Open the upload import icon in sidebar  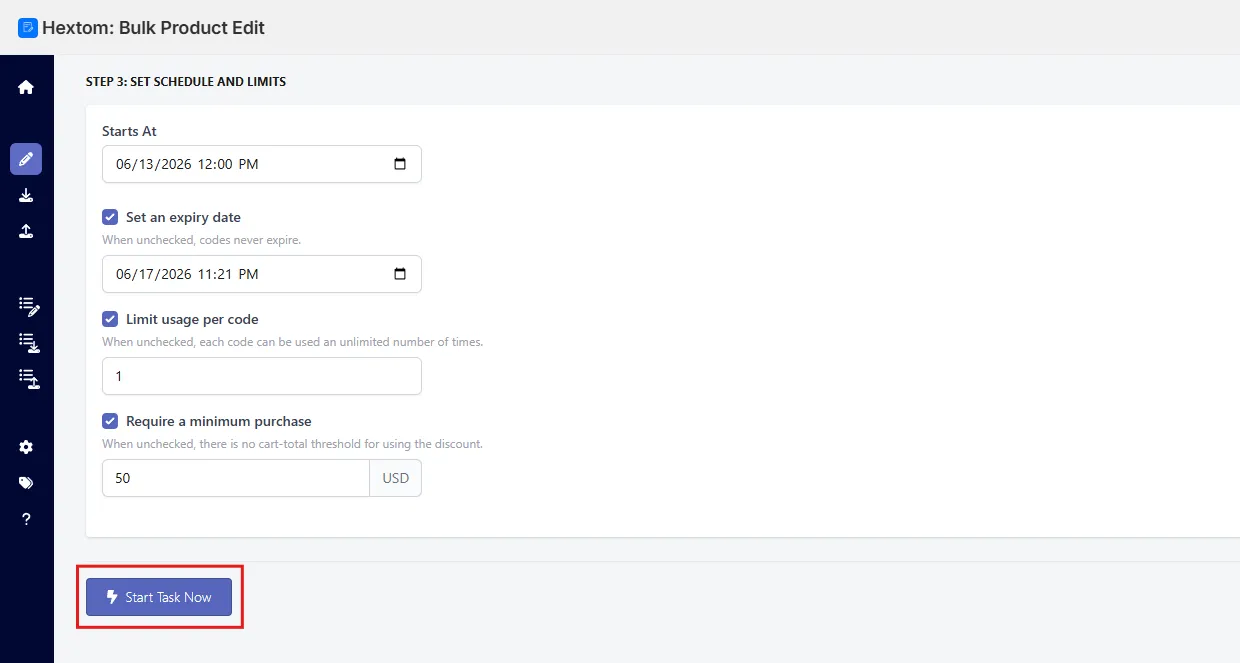tap(26, 231)
